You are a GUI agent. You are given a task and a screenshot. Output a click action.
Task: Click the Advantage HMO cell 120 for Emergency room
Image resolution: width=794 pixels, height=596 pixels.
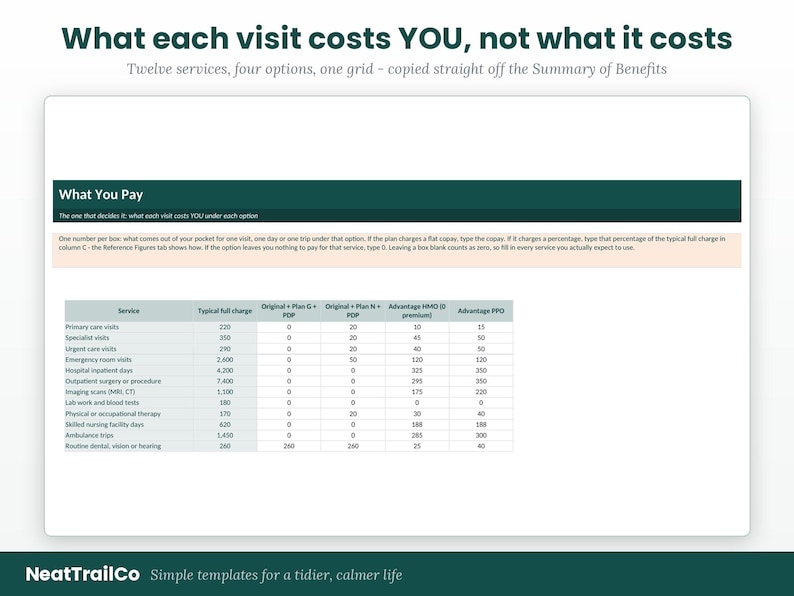pos(417,360)
